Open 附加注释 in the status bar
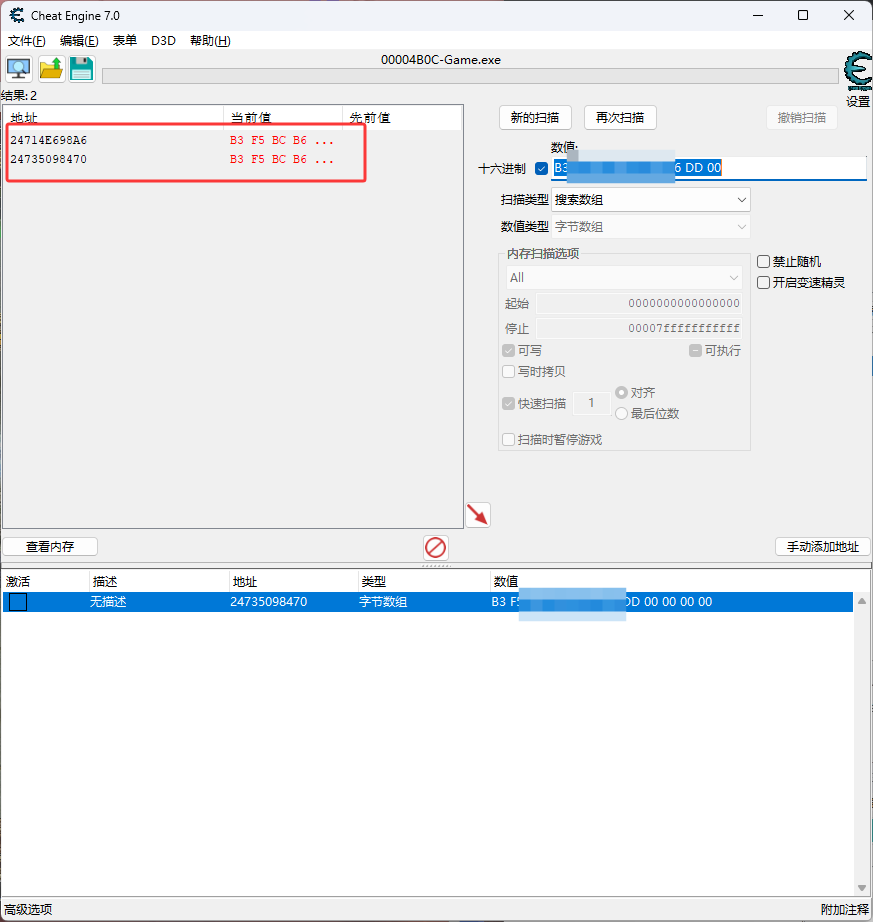The width and height of the screenshot is (873, 922). point(845,910)
